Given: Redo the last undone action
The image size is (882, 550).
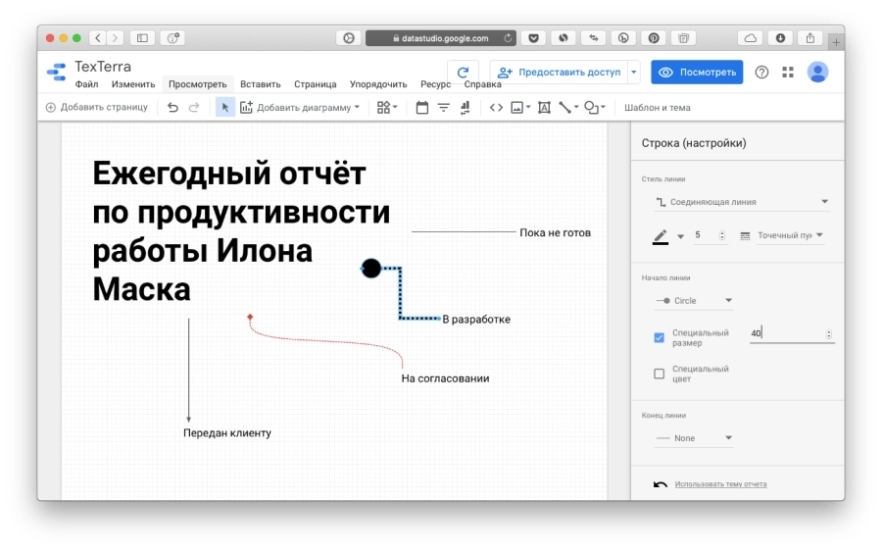Looking at the screenshot, I should coord(194,107).
